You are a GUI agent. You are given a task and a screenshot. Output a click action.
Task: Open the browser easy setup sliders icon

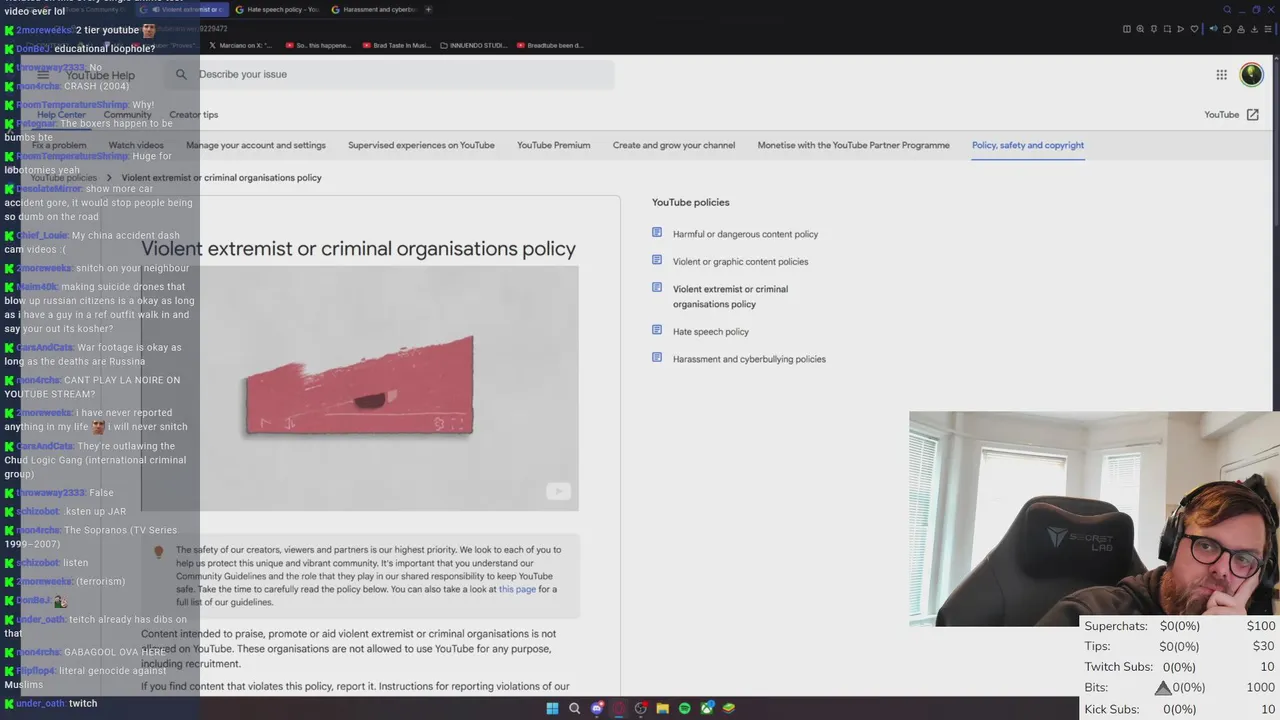[1268, 29]
